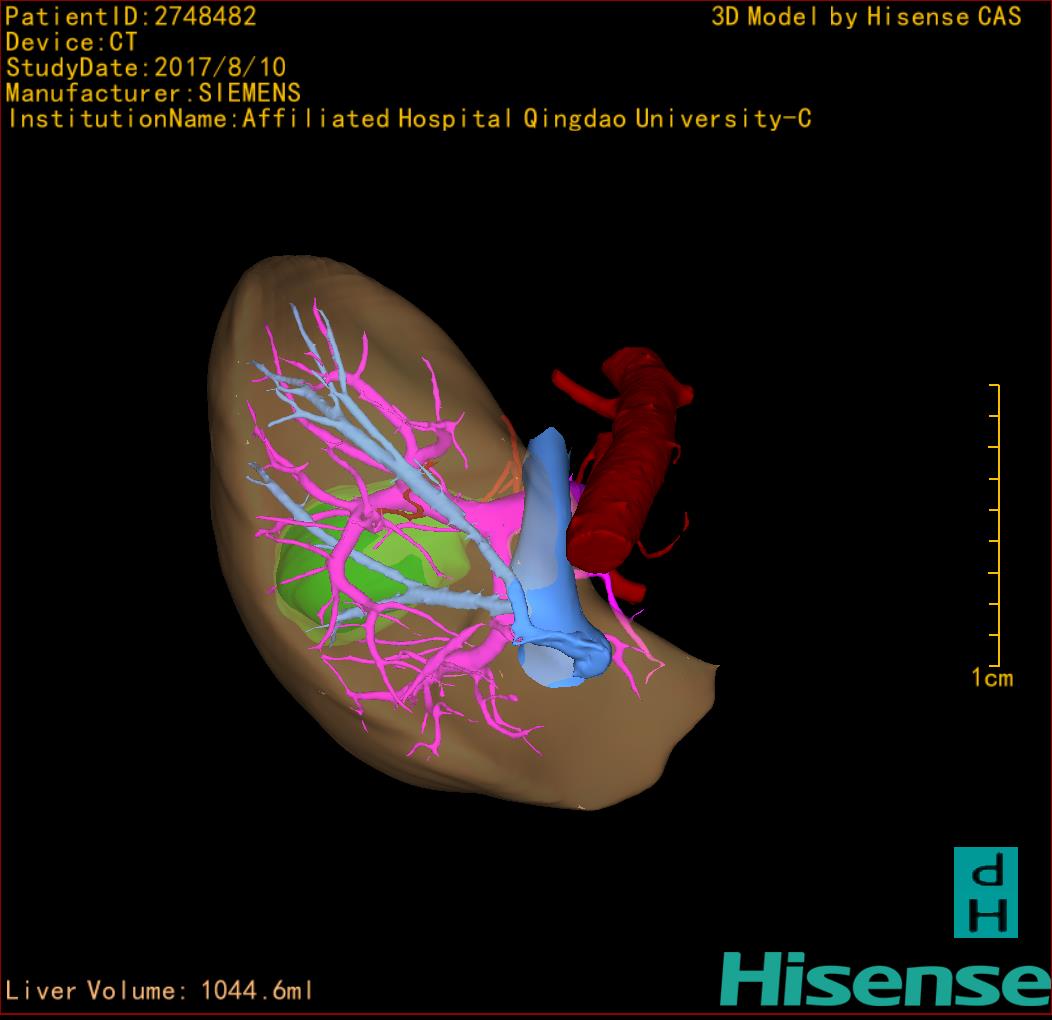Click the teal dH logo icon
The width and height of the screenshot is (1052, 1020).
(985, 892)
